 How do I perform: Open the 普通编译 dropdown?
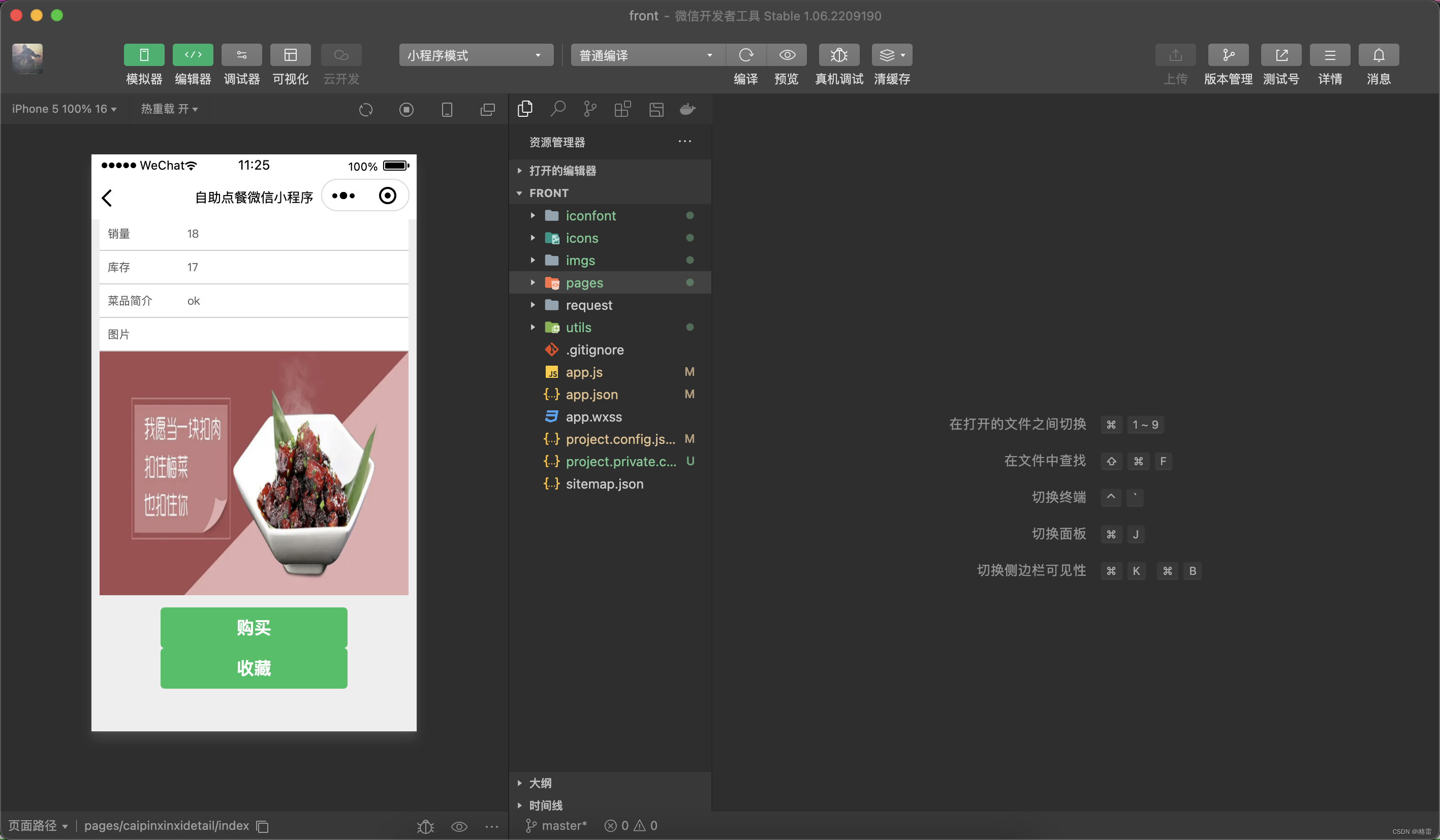click(647, 55)
